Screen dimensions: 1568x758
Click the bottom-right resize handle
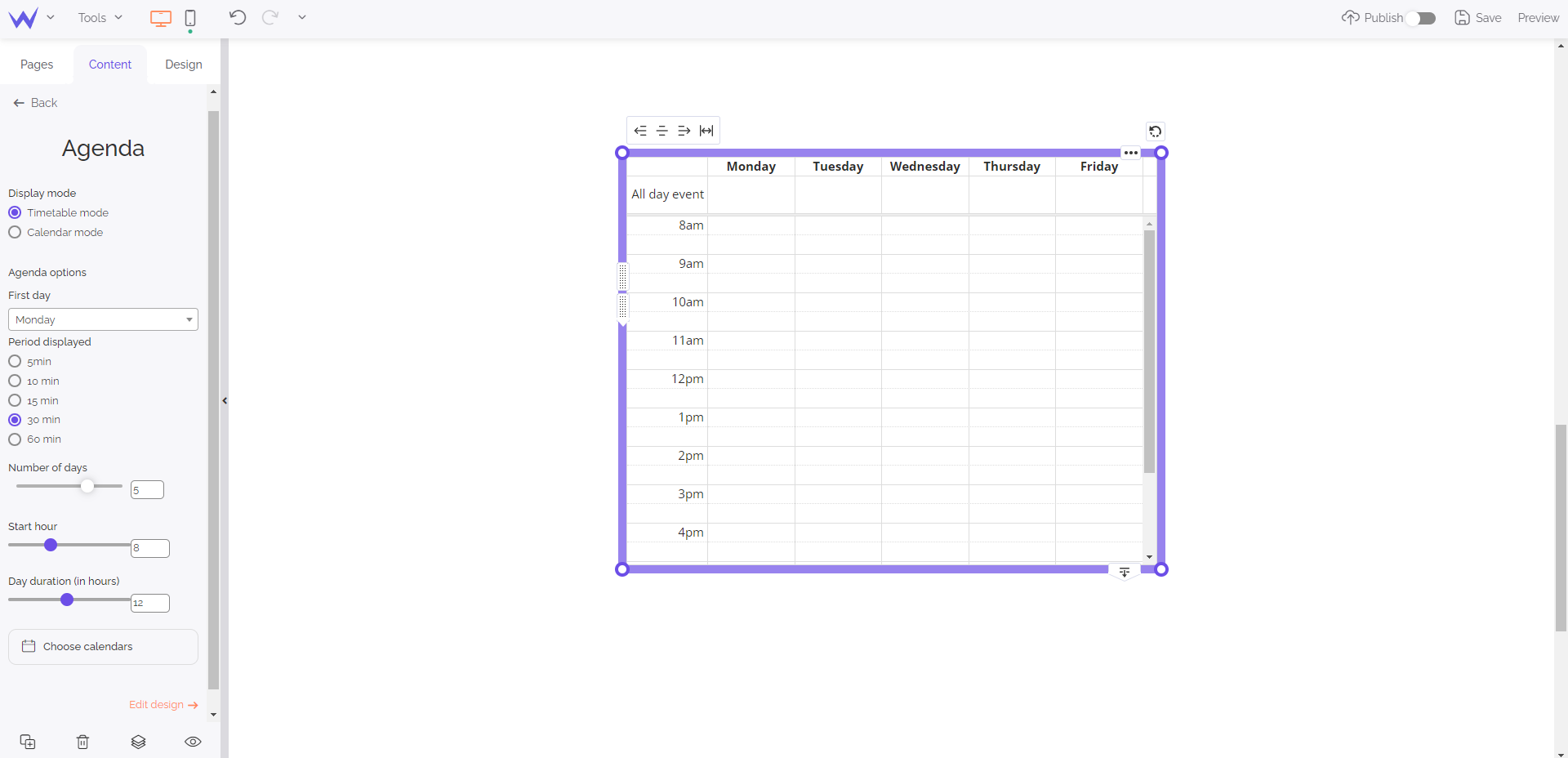pyautogui.click(x=1161, y=569)
